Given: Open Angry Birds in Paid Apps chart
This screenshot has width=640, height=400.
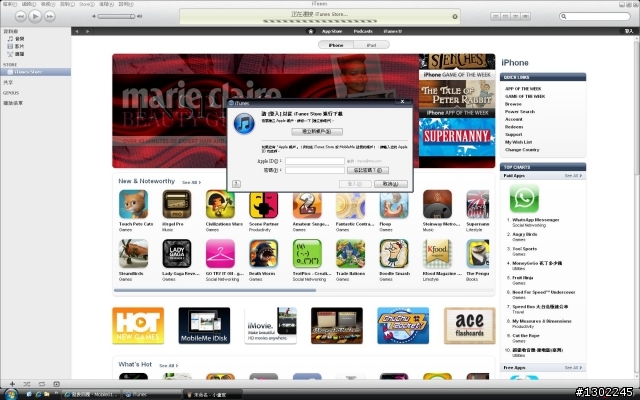Looking at the screenshot, I should click(524, 234).
